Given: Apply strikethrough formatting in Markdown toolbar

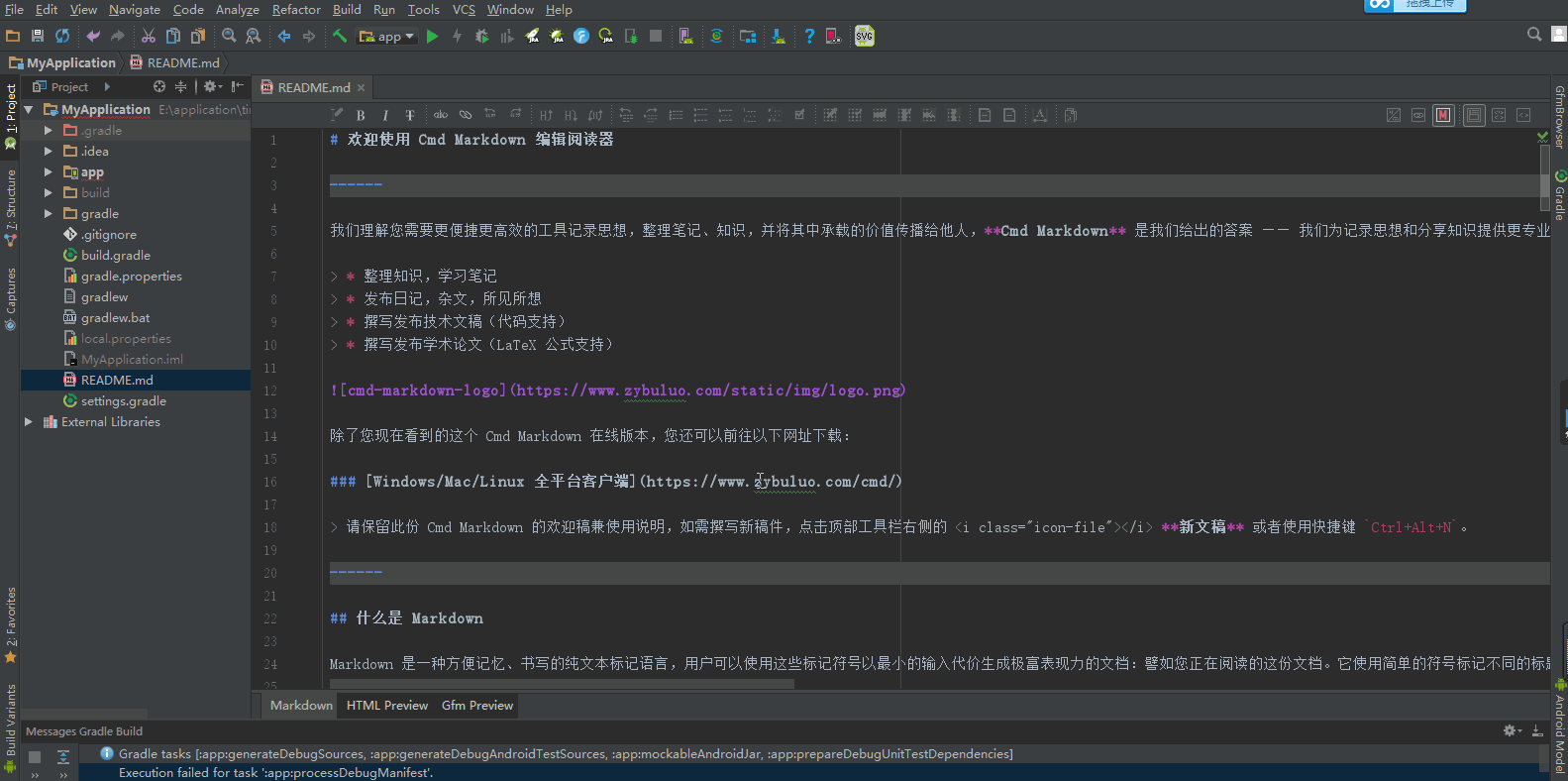Looking at the screenshot, I should (x=410, y=115).
